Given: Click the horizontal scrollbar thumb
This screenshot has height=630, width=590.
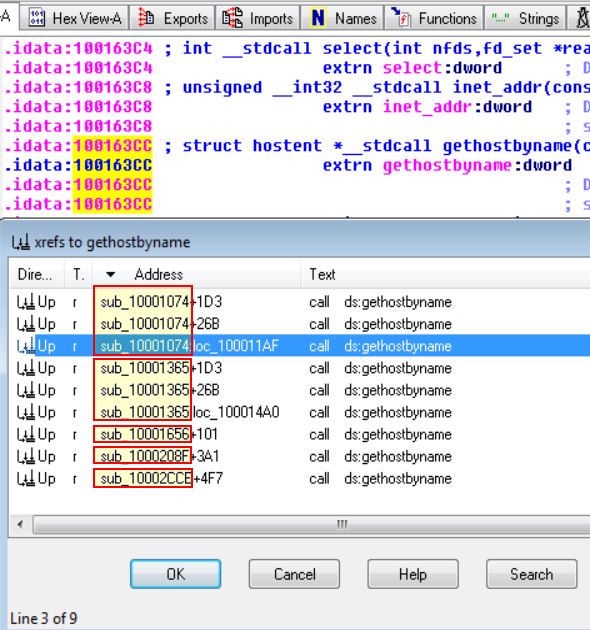Looking at the screenshot, I should (311, 524).
